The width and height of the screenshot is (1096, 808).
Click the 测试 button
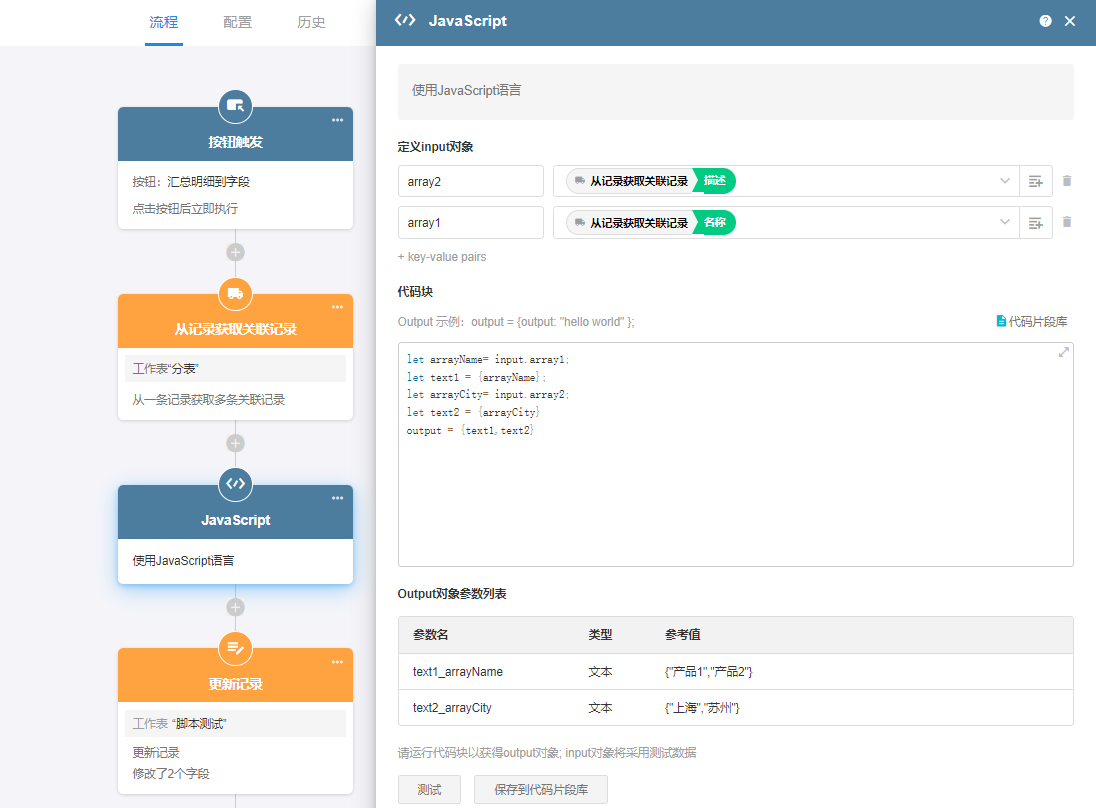coord(429,789)
